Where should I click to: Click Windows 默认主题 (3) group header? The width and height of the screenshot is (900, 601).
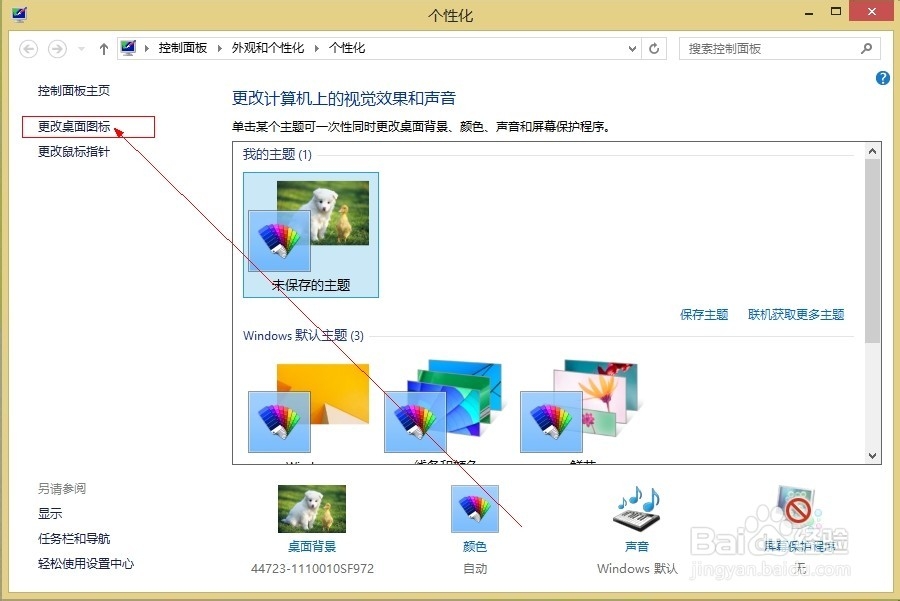click(x=303, y=336)
